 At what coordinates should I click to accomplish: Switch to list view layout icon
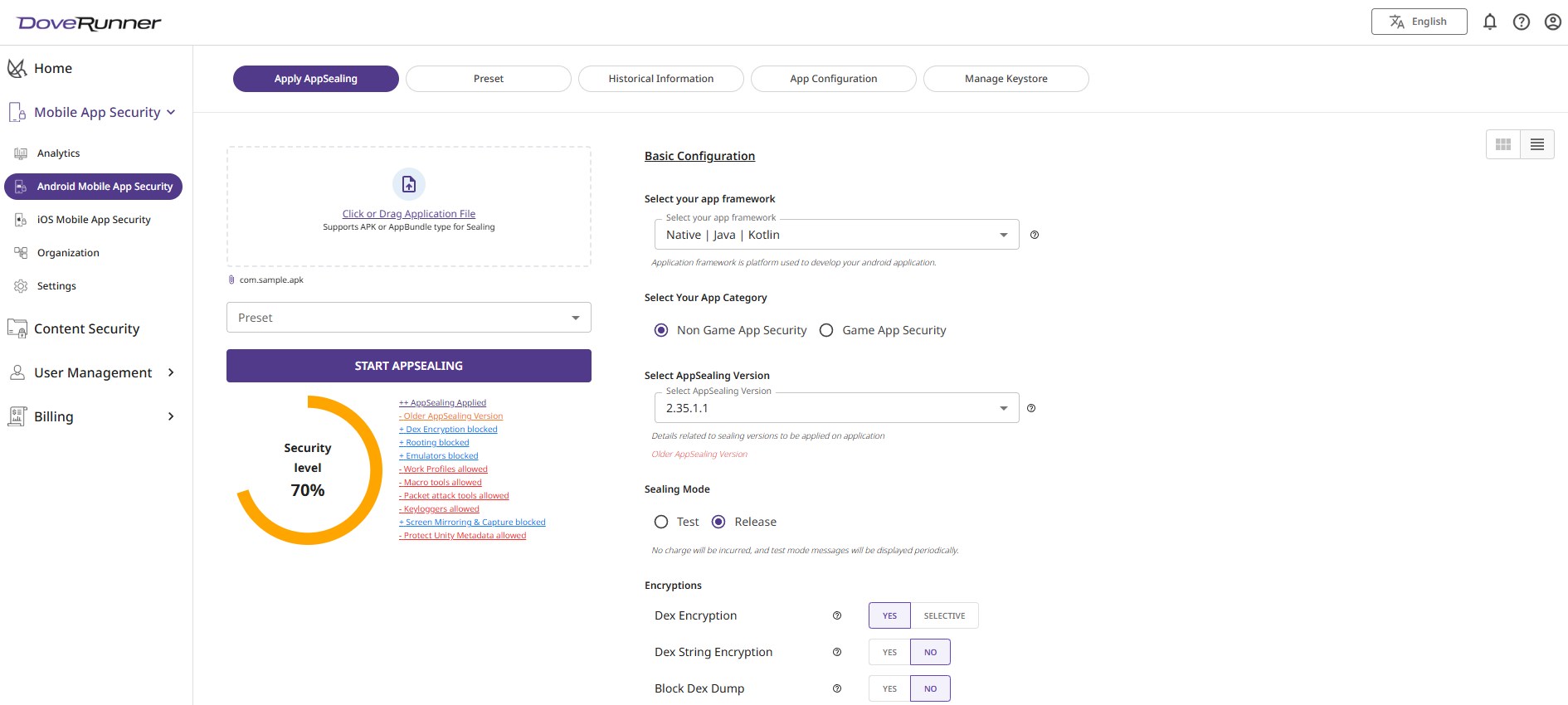point(1537,144)
